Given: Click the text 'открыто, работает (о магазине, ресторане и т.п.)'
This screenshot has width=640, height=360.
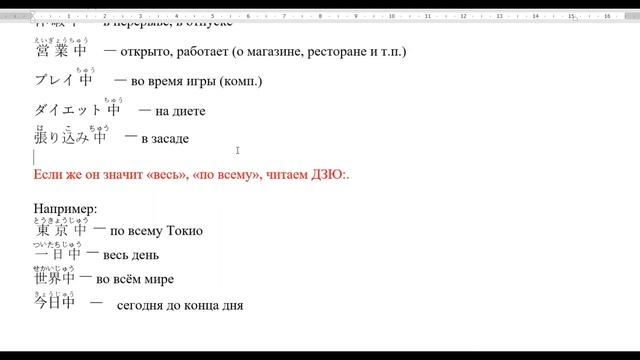Looking at the screenshot, I should tap(263, 52).
